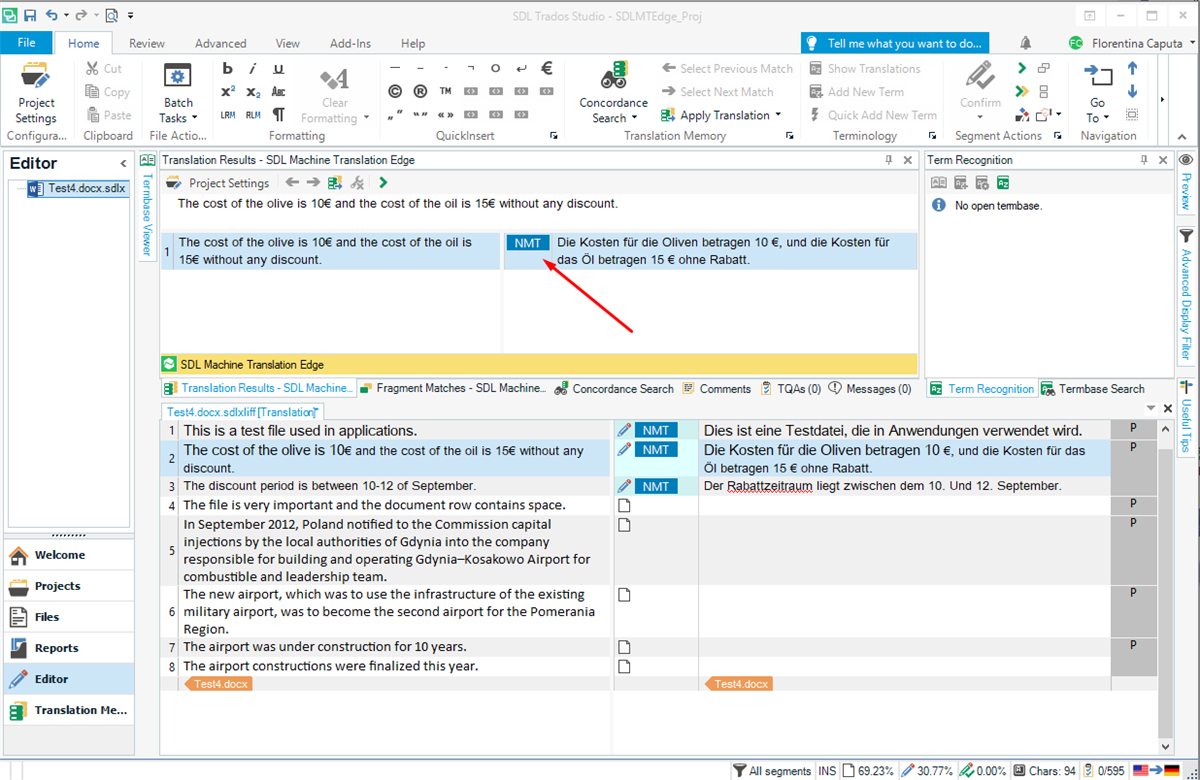This screenshot has width=1200, height=780.
Task: Click target cell of segment 4
Action: (x=904, y=506)
